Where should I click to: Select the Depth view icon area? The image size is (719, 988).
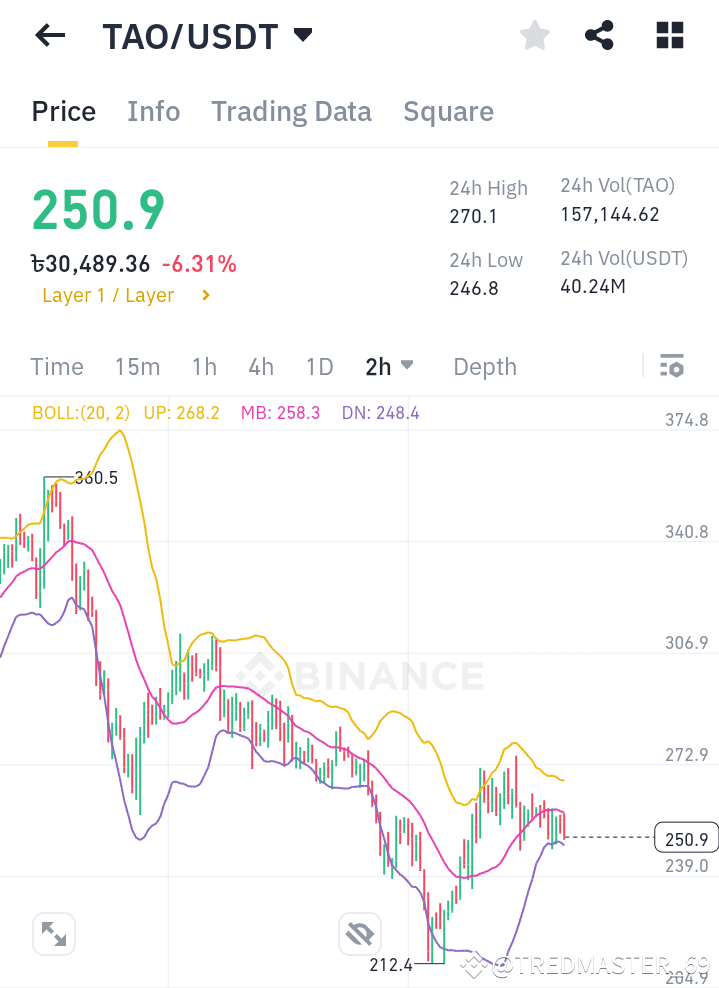(x=484, y=366)
